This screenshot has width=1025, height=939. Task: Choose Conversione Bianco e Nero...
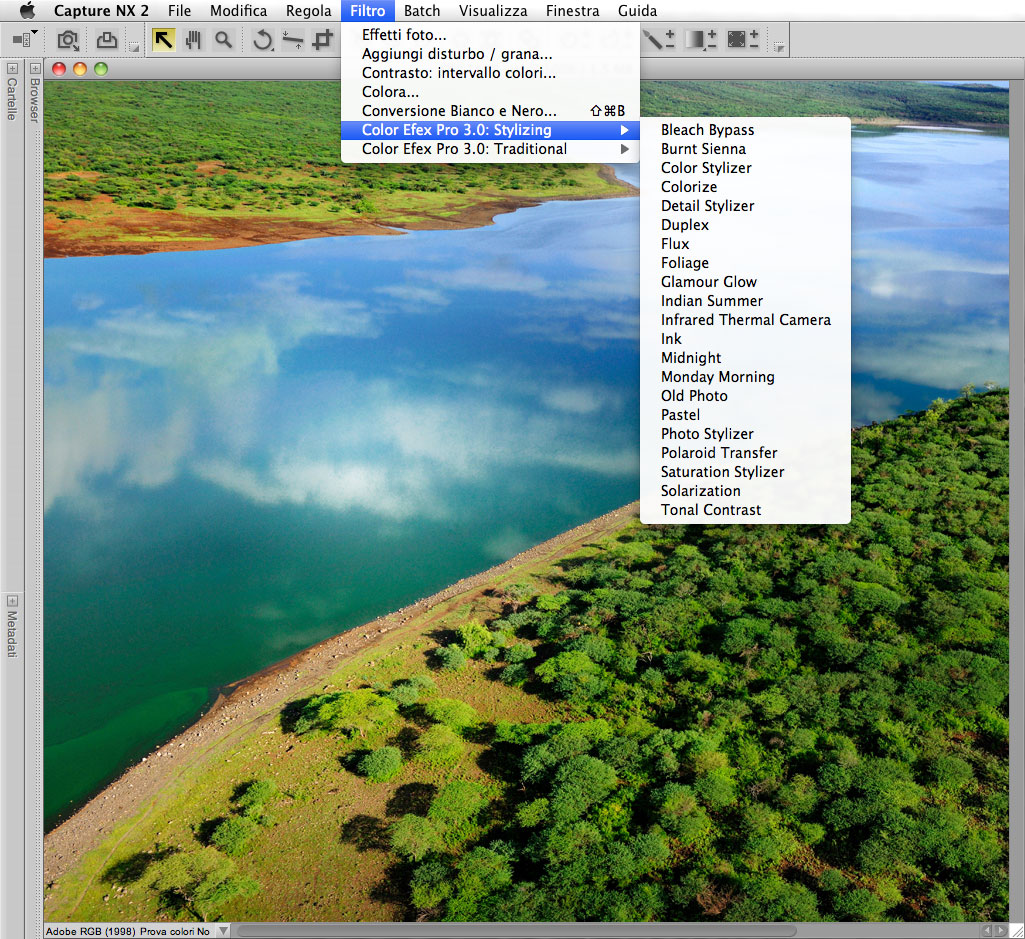(x=490, y=111)
